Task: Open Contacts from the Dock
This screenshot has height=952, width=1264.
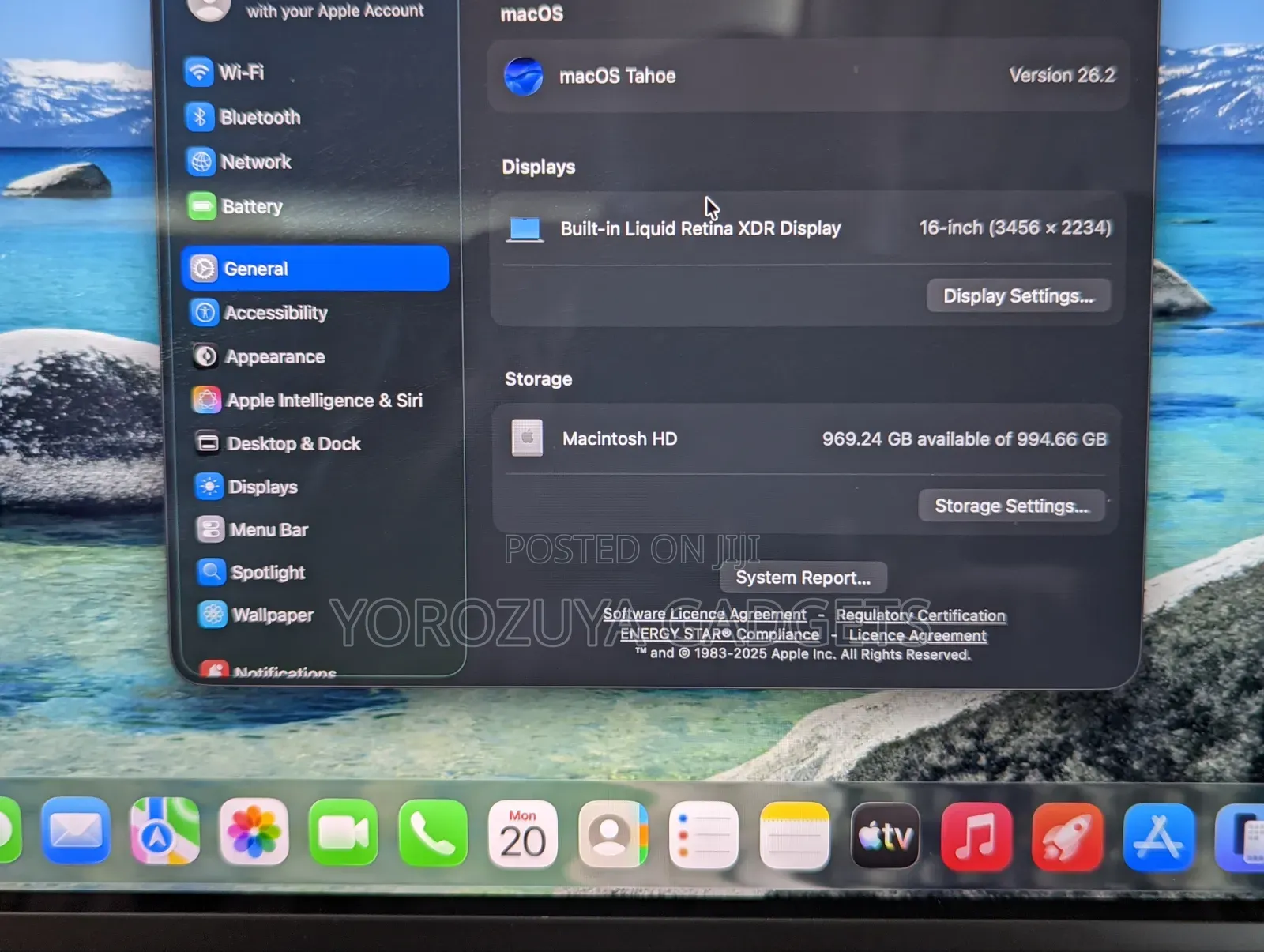Action: (613, 835)
